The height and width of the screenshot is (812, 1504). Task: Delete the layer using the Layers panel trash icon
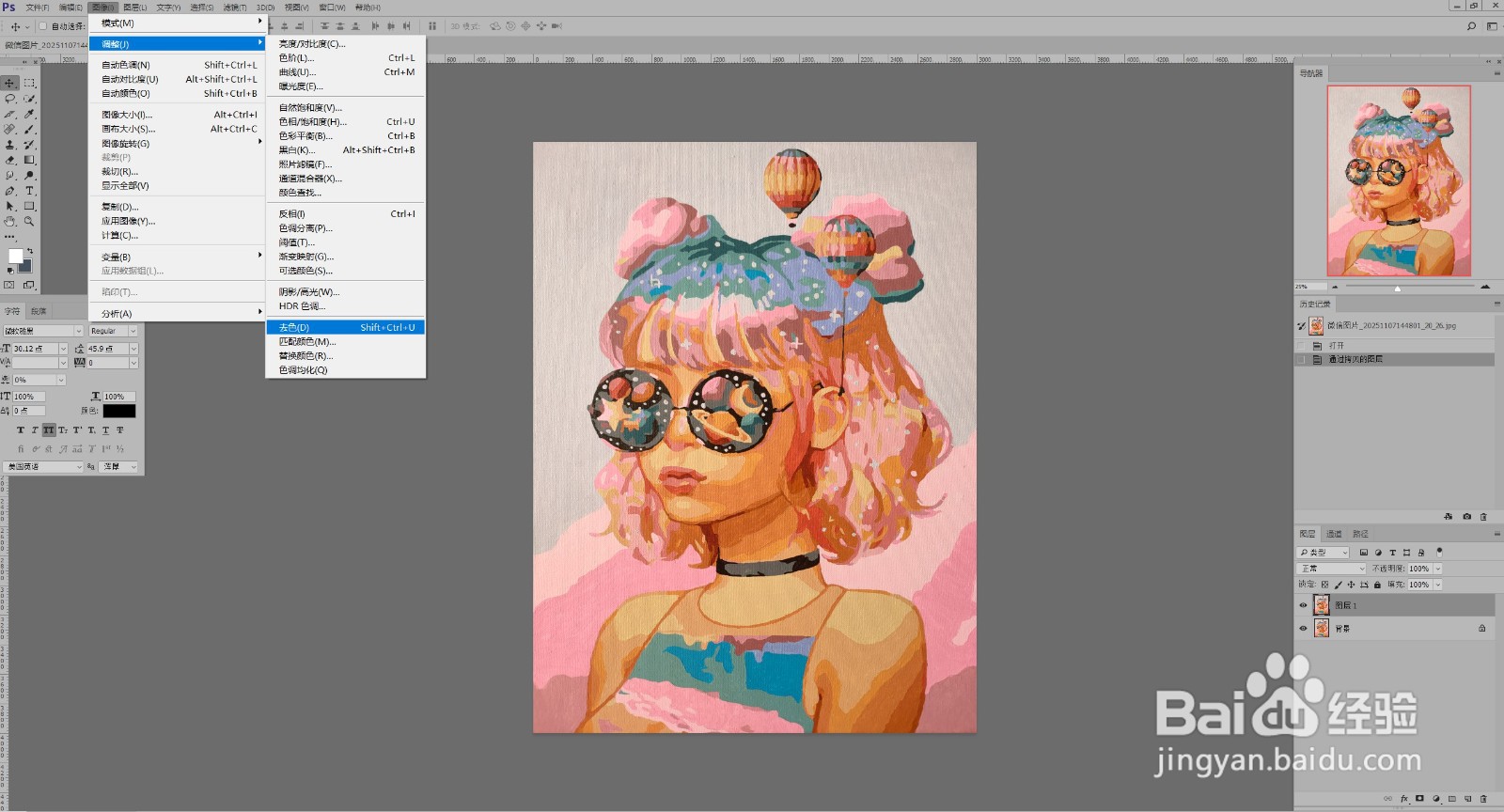[x=1483, y=799]
